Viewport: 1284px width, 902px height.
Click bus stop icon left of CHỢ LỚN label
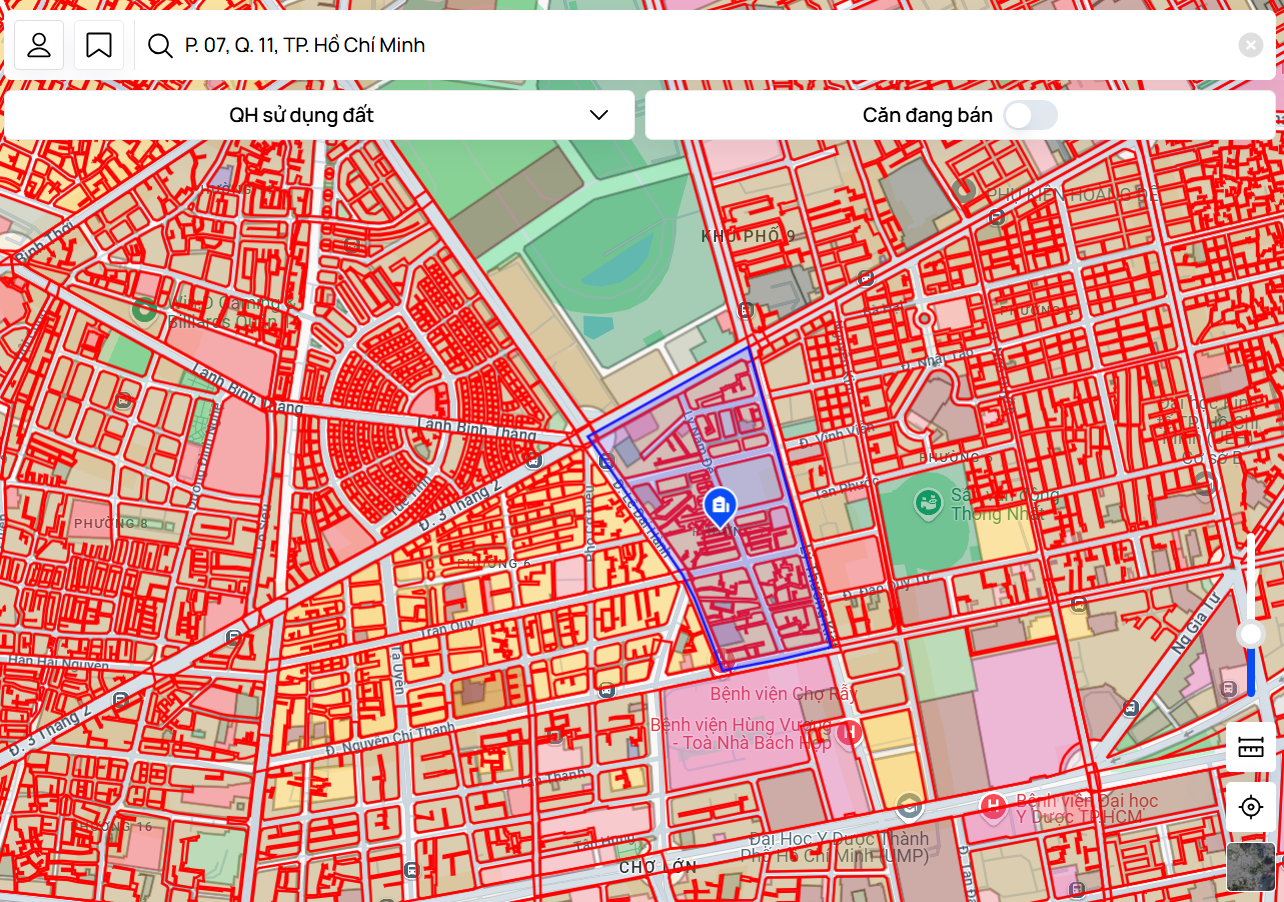[412, 870]
